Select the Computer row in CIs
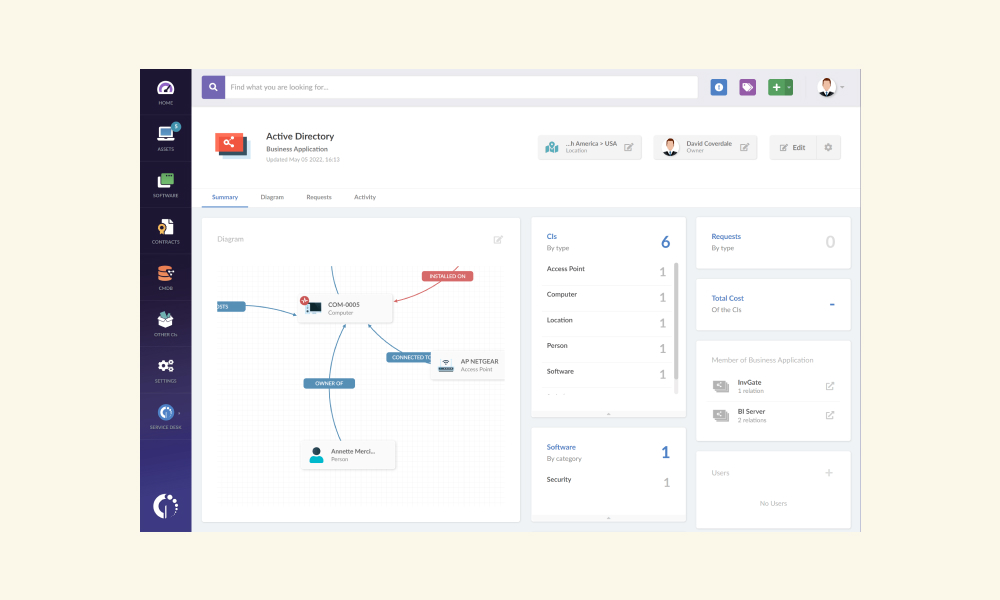 coord(606,296)
